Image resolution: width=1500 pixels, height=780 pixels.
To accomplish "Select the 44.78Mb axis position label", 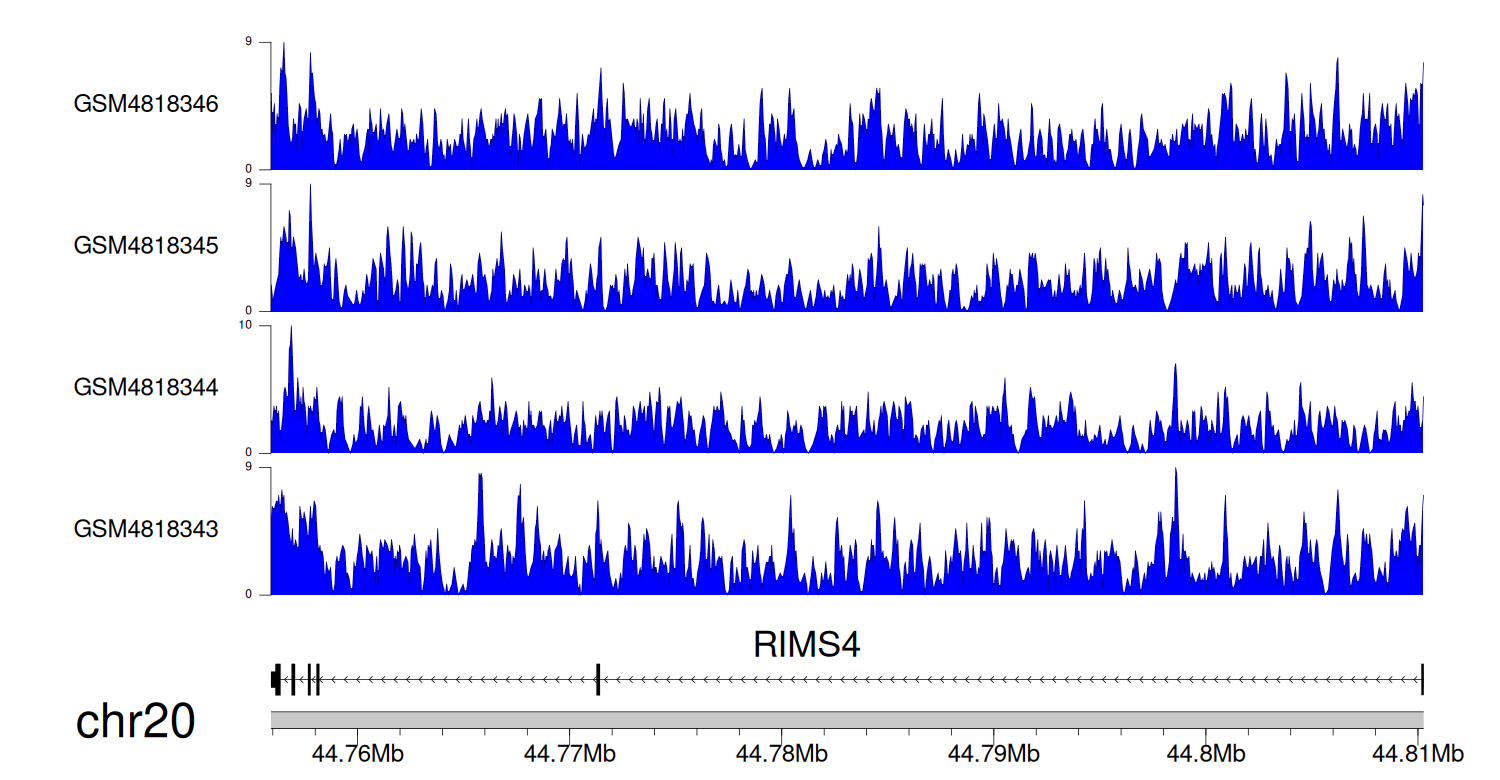I will coord(781,752).
